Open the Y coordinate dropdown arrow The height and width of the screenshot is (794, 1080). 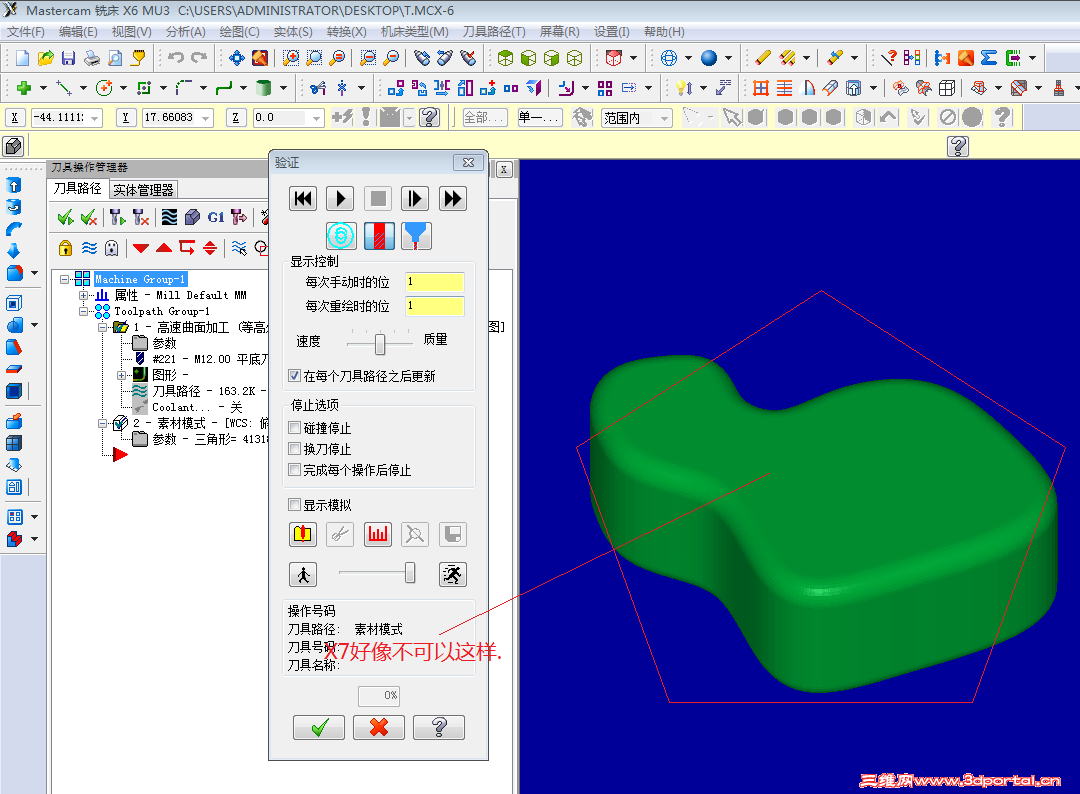pyautogui.click(x=205, y=118)
